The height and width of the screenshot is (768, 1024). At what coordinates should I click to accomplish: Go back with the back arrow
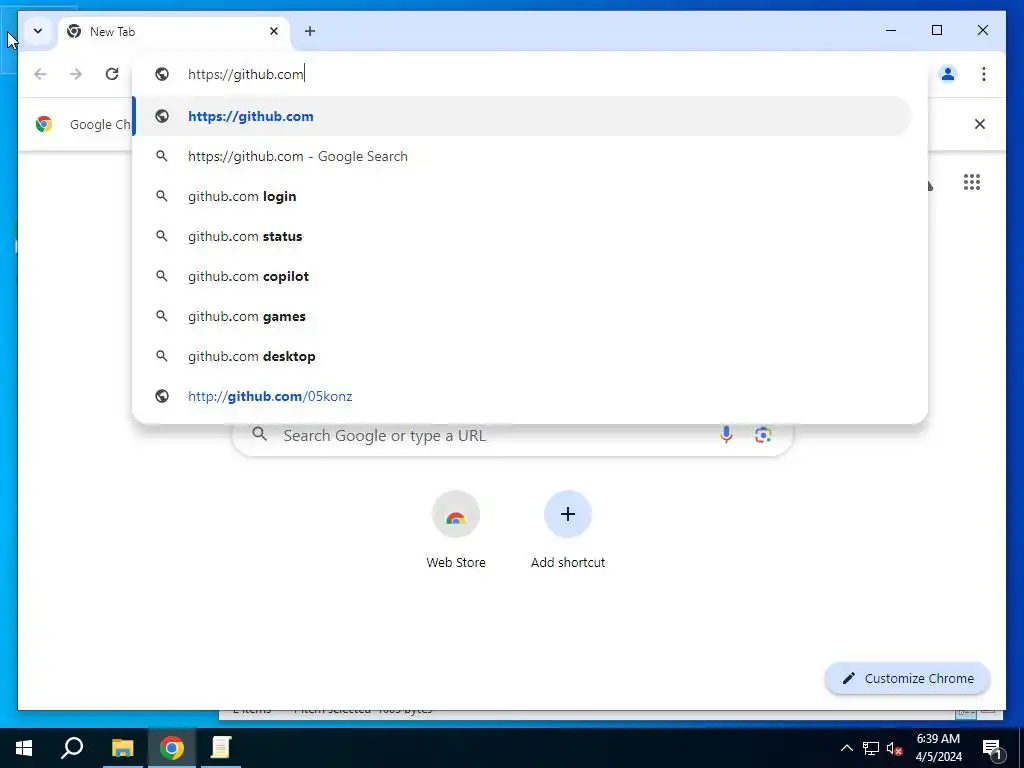40,74
